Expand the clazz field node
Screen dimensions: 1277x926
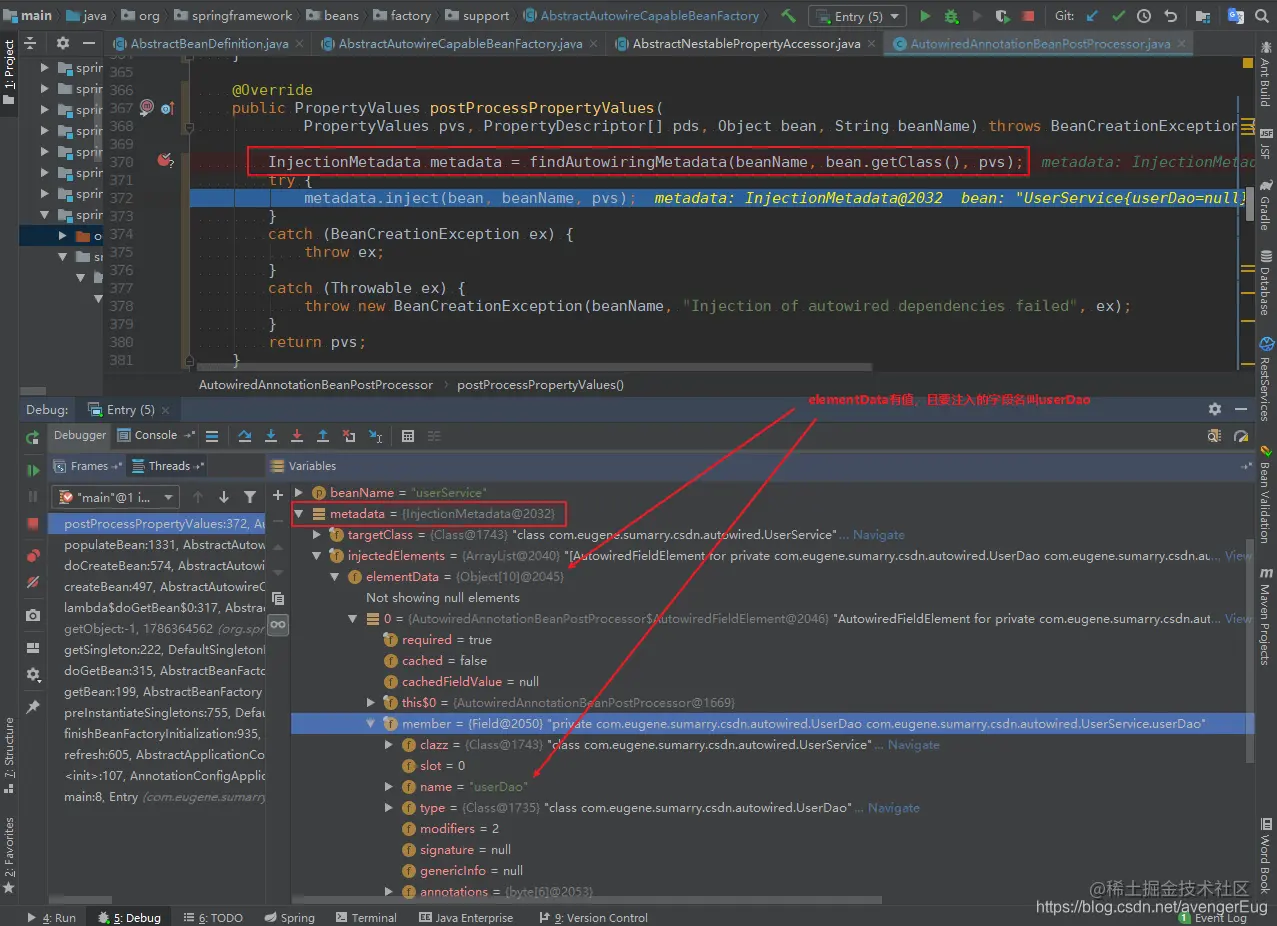389,745
